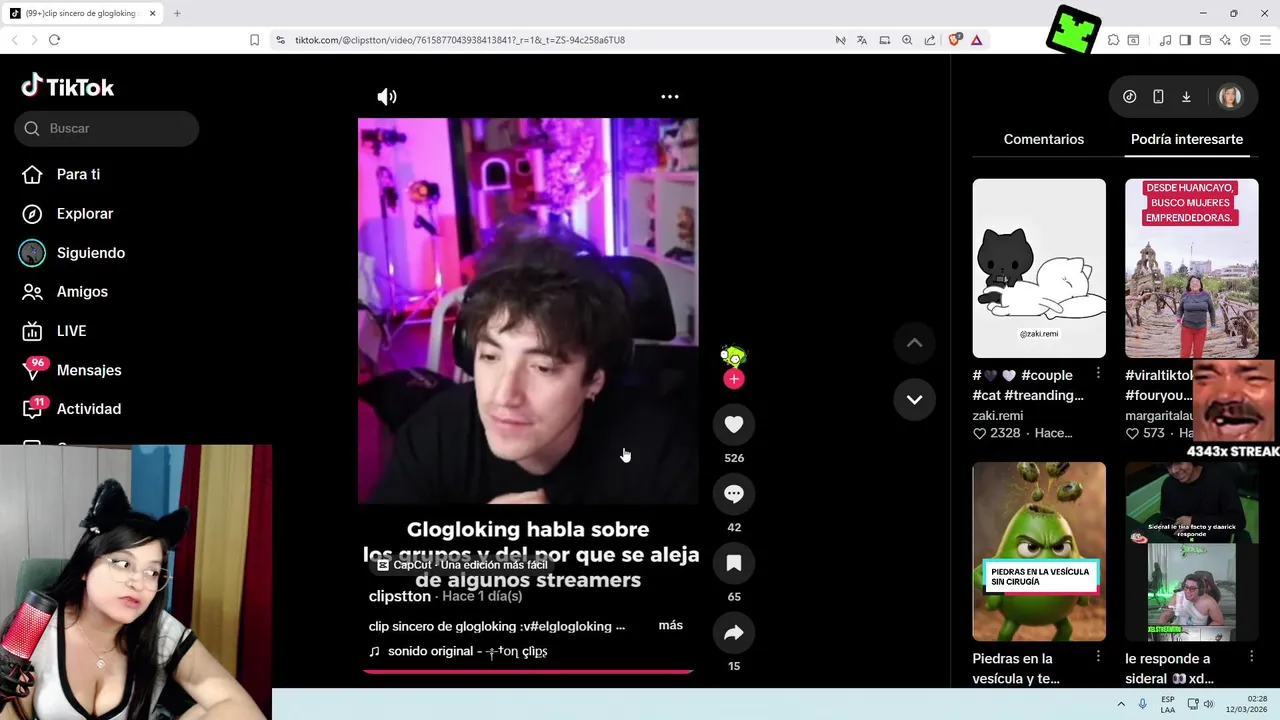Switch to the Comentarios tab
This screenshot has width=1280, height=720.
(1044, 139)
